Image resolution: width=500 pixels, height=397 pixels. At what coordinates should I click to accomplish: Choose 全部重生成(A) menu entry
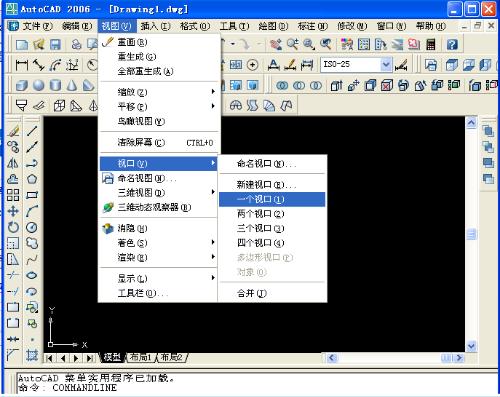(x=160, y=71)
